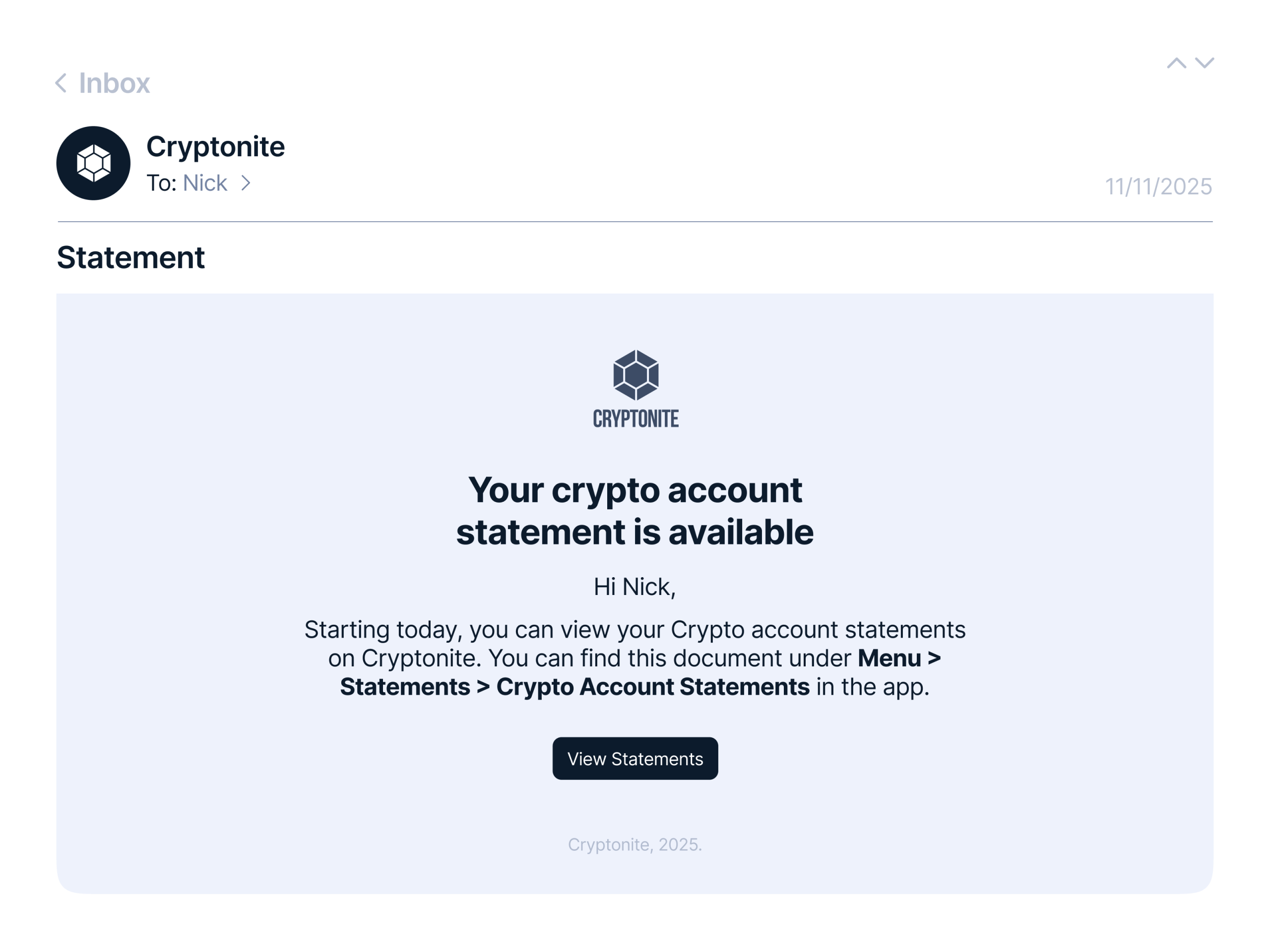Click the Hi Nick greeting line

click(635, 587)
